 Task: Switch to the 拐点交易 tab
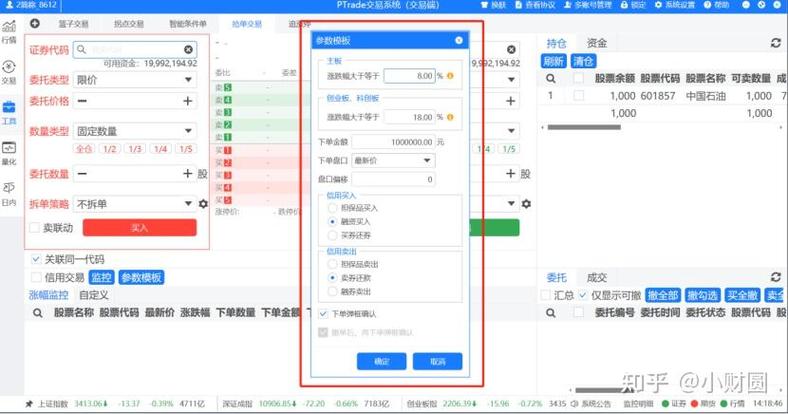(x=129, y=24)
